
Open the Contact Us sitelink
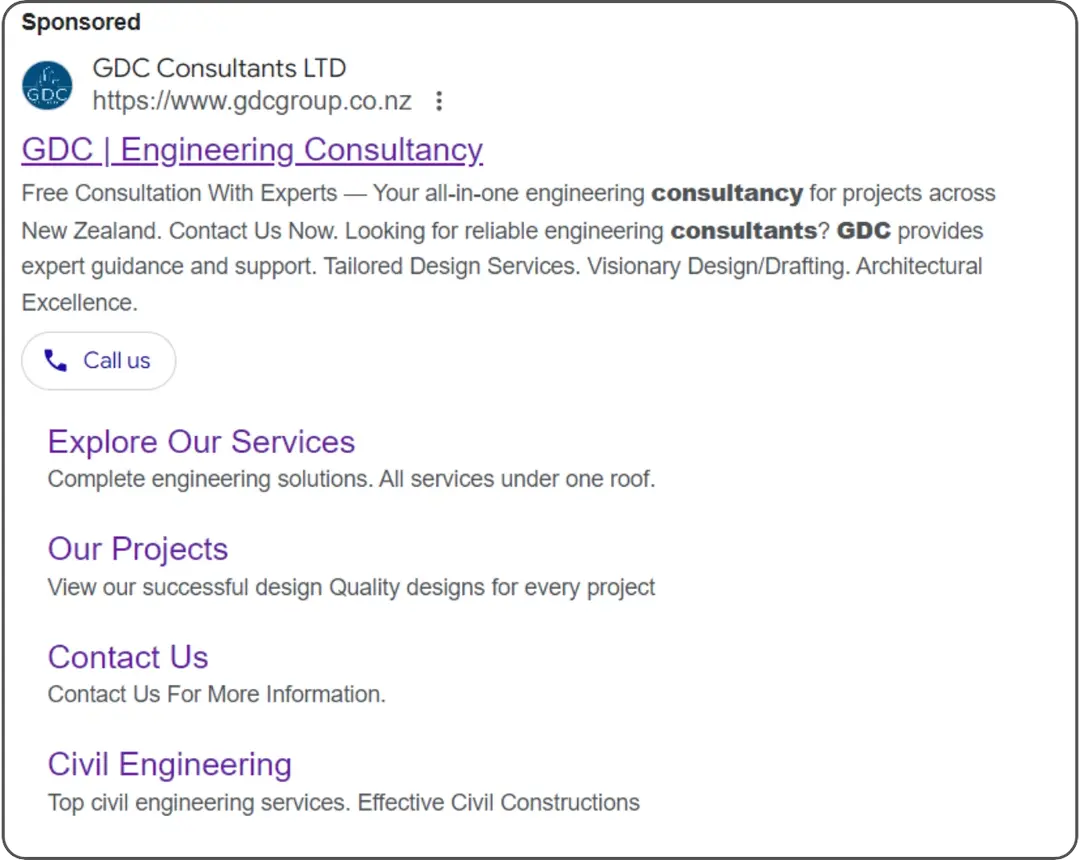[128, 657]
